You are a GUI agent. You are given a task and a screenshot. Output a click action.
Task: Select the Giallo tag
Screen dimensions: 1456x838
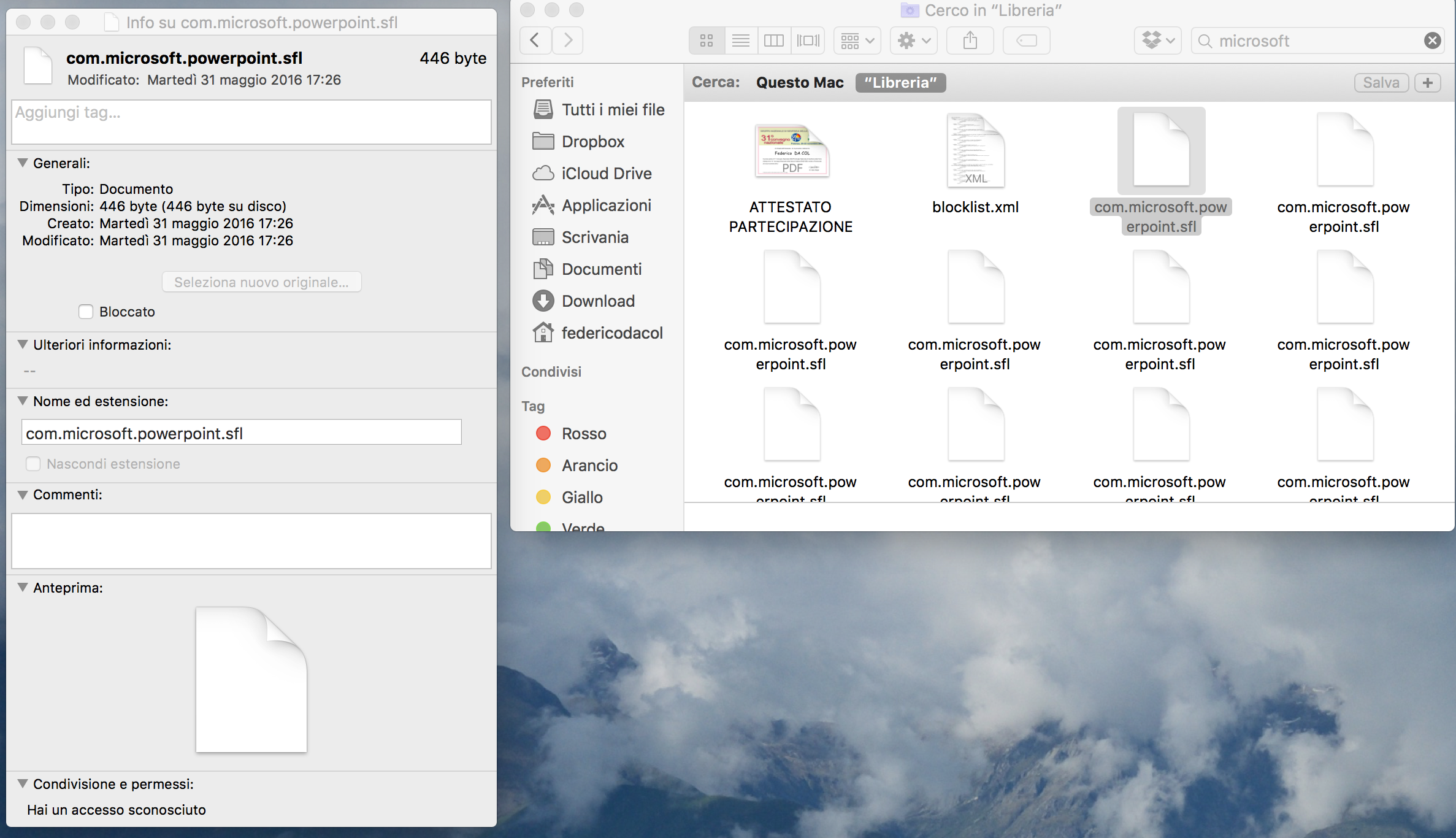(569, 498)
